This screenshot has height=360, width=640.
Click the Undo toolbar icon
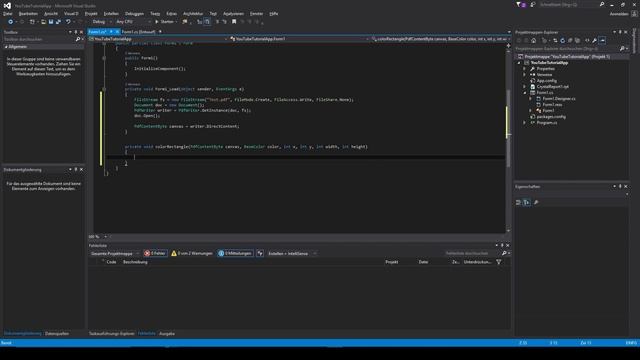tap(68, 22)
